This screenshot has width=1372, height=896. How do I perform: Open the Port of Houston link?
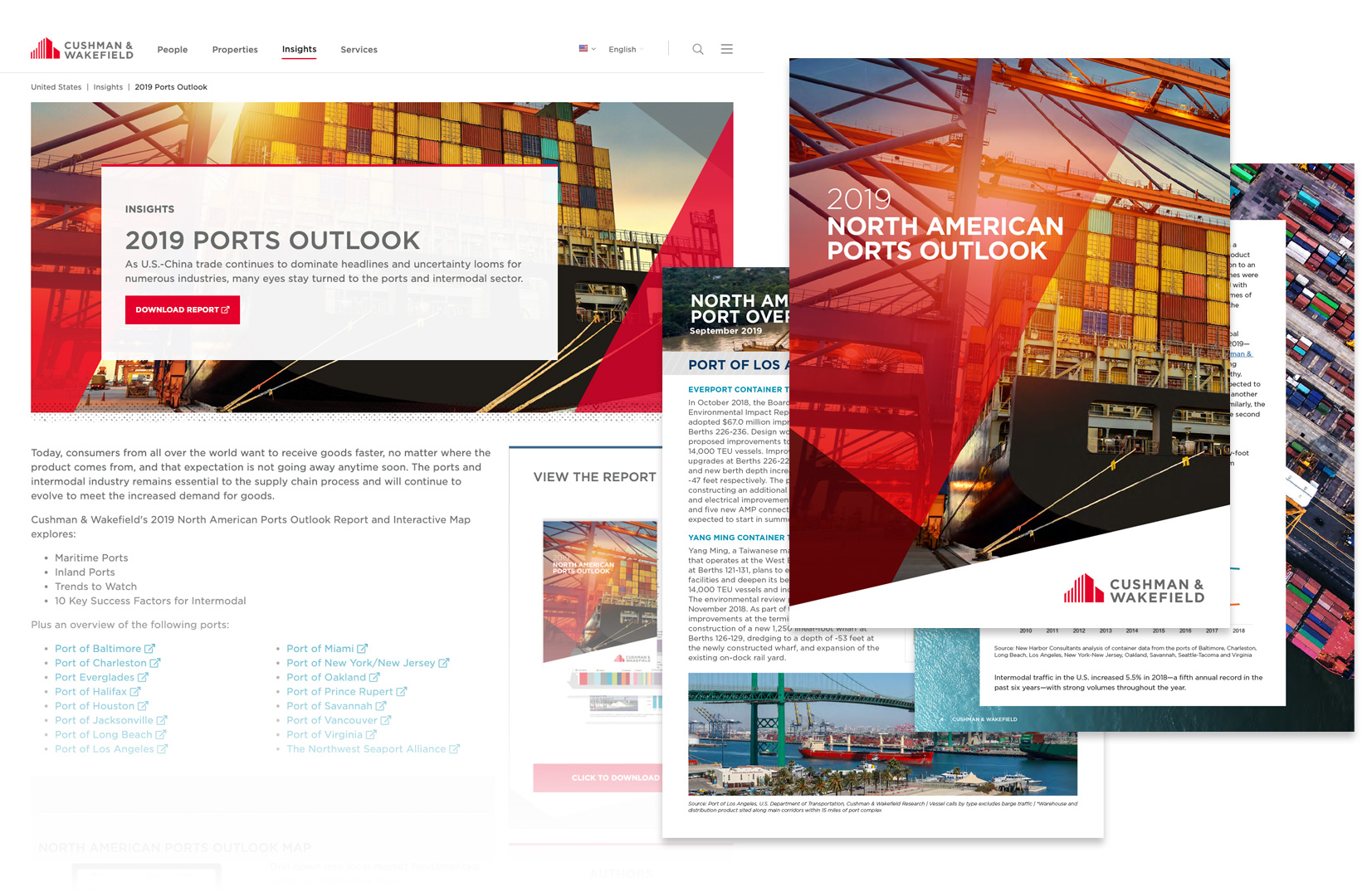(x=95, y=706)
